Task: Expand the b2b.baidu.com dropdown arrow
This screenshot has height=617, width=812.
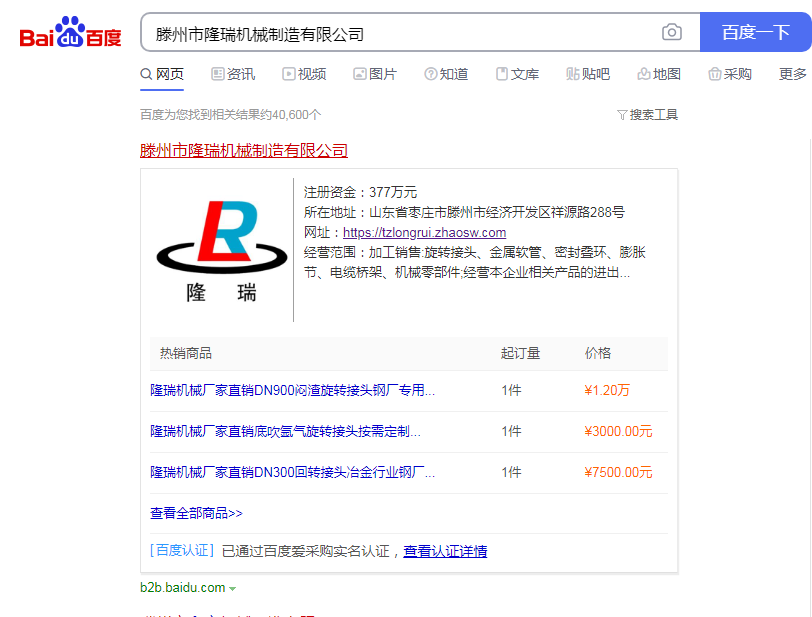Action: (233, 589)
